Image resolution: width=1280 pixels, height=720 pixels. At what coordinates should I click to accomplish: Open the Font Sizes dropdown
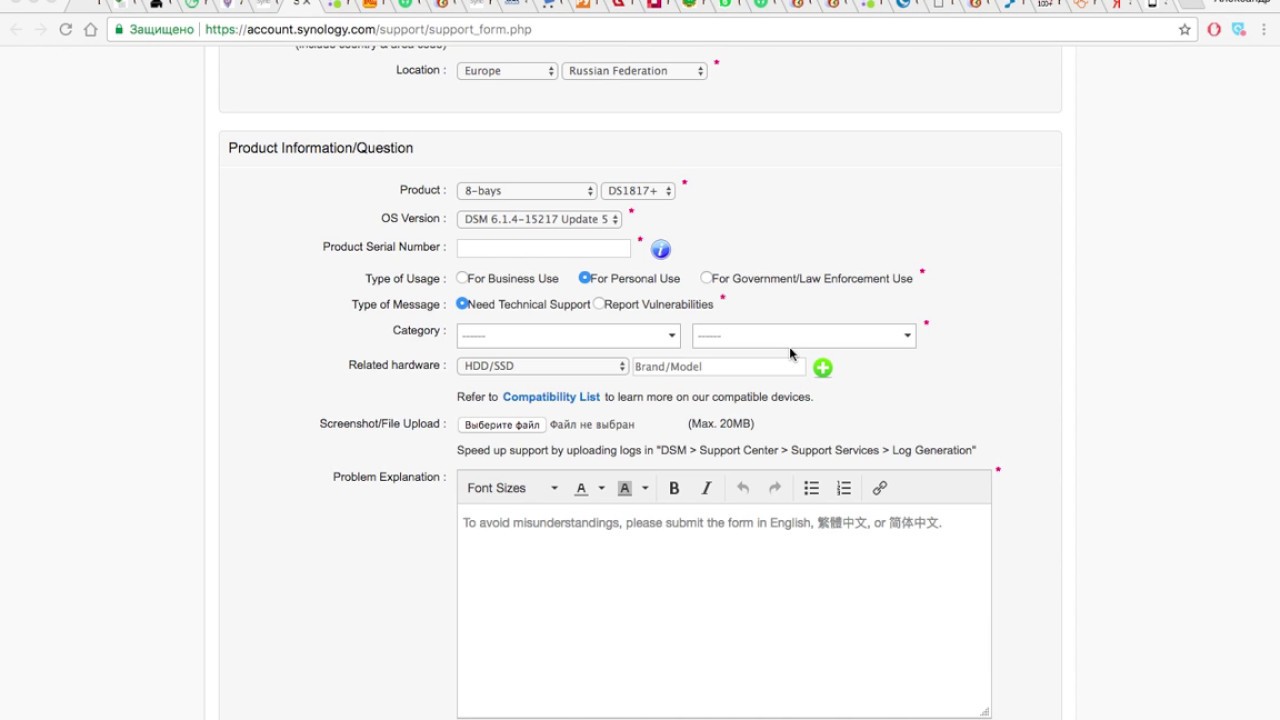click(512, 488)
